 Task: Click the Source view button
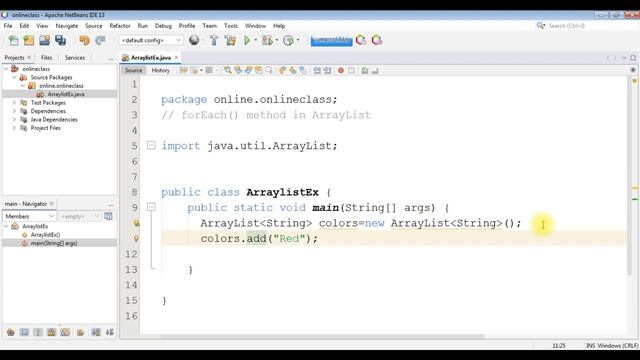pyautogui.click(x=133, y=70)
